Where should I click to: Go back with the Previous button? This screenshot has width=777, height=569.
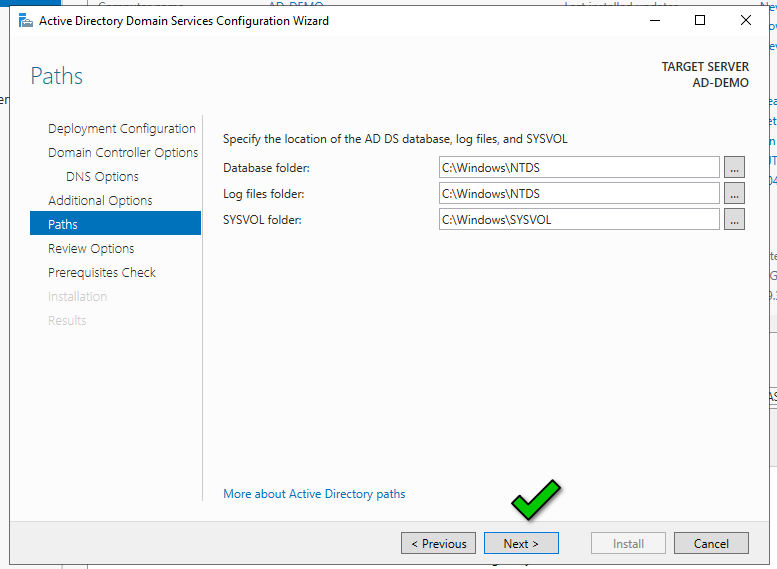tap(438, 544)
